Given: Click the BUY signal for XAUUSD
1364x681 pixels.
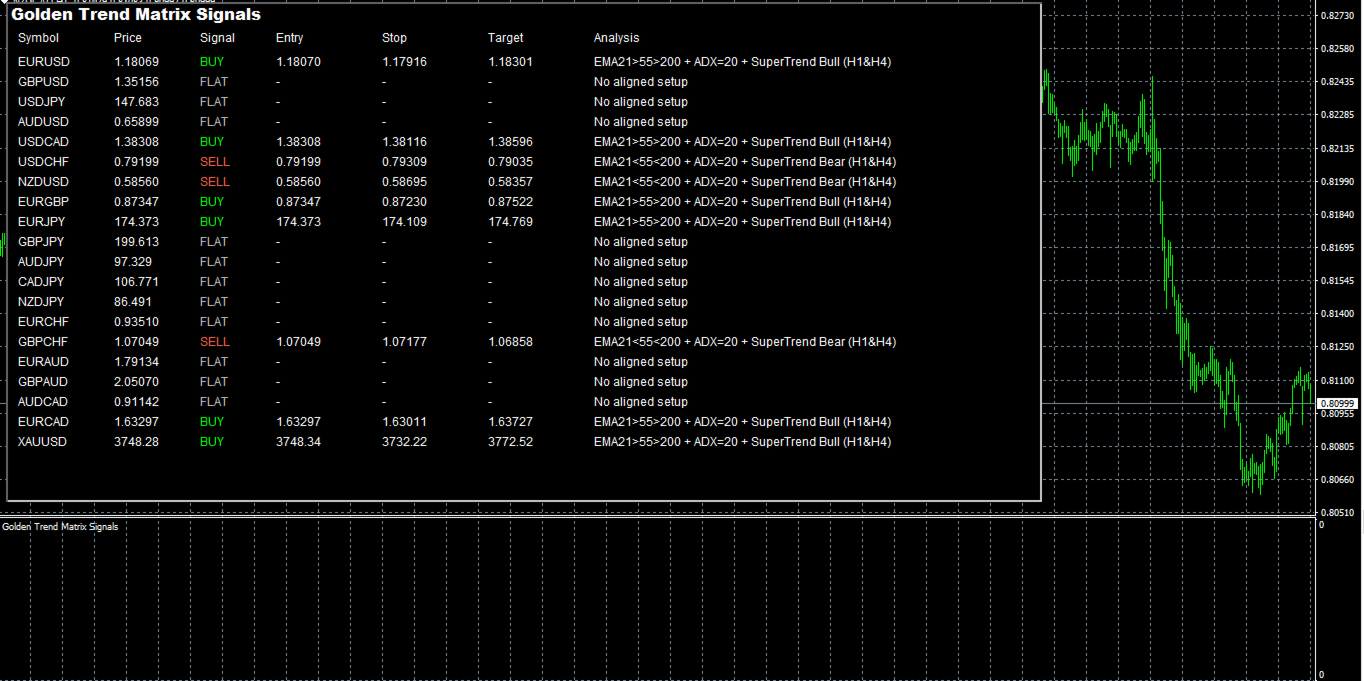Looking at the screenshot, I should [x=212, y=442].
